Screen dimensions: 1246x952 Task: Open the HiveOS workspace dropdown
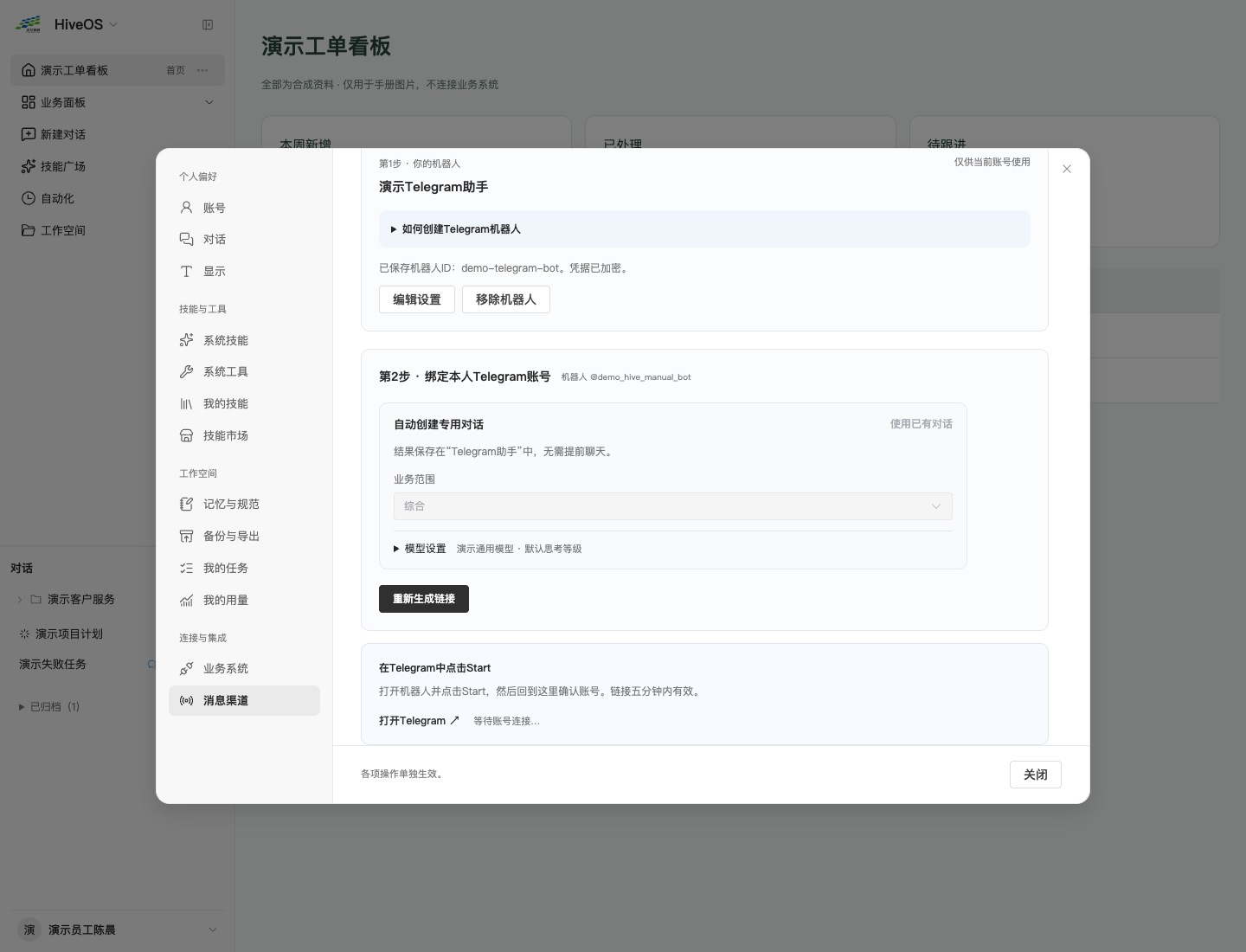(x=86, y=24)
